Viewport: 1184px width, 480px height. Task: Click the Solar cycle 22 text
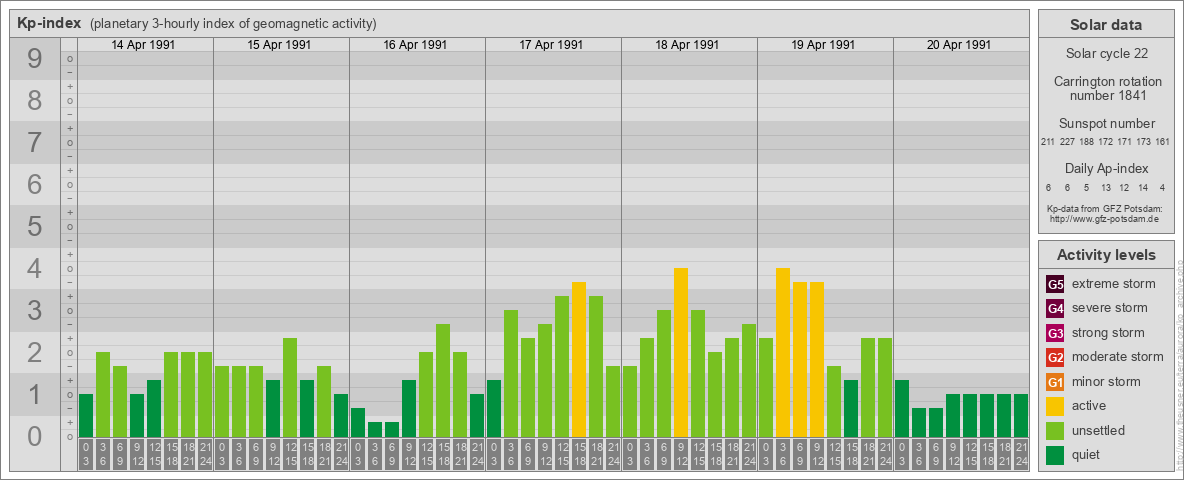point(1106,54)
